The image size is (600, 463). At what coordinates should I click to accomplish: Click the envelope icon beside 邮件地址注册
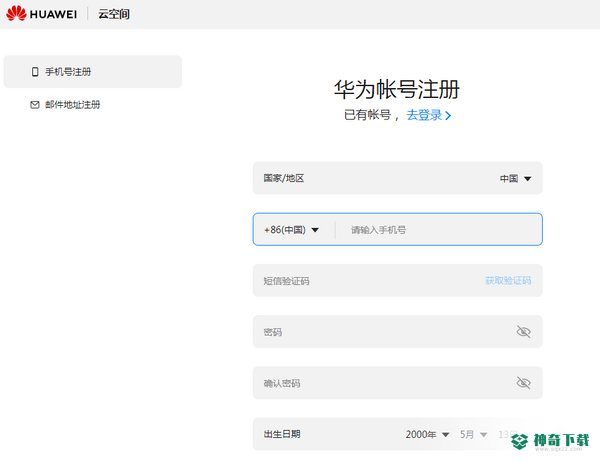pyautogui.click(x=35, y=105)
